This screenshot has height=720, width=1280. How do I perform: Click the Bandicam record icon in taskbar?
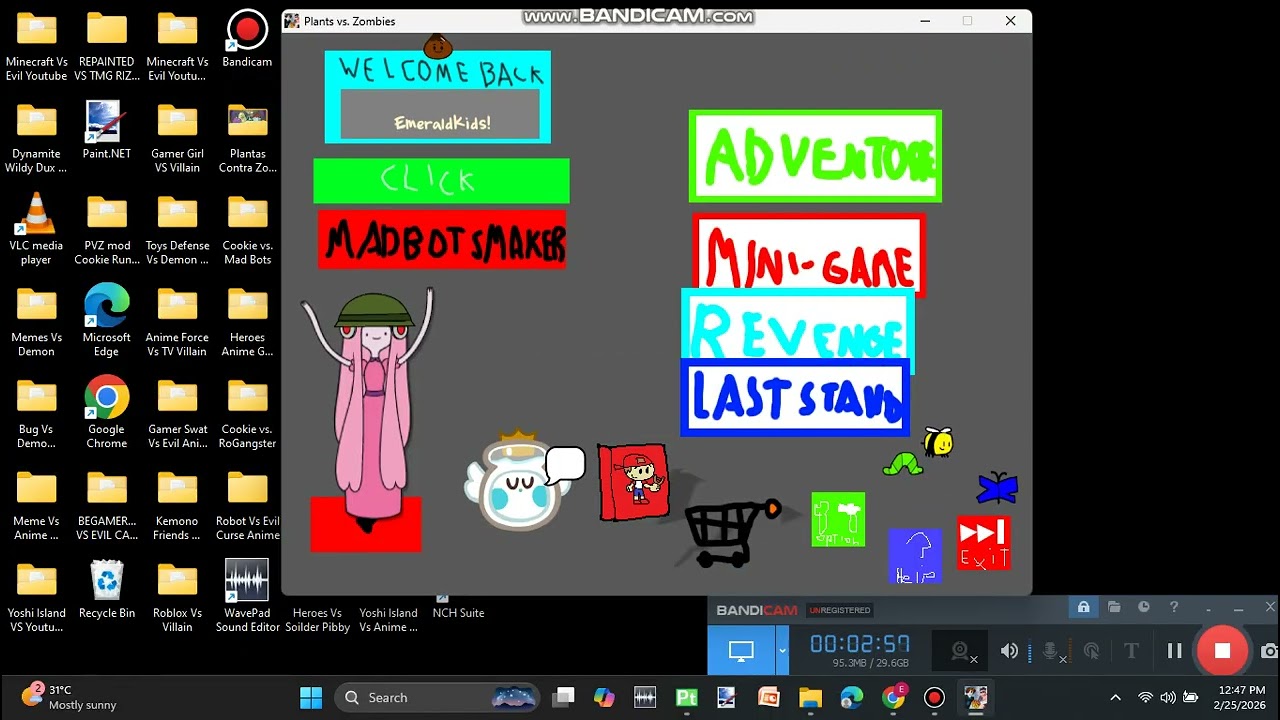pyautogui.click(x=934, y=697)
